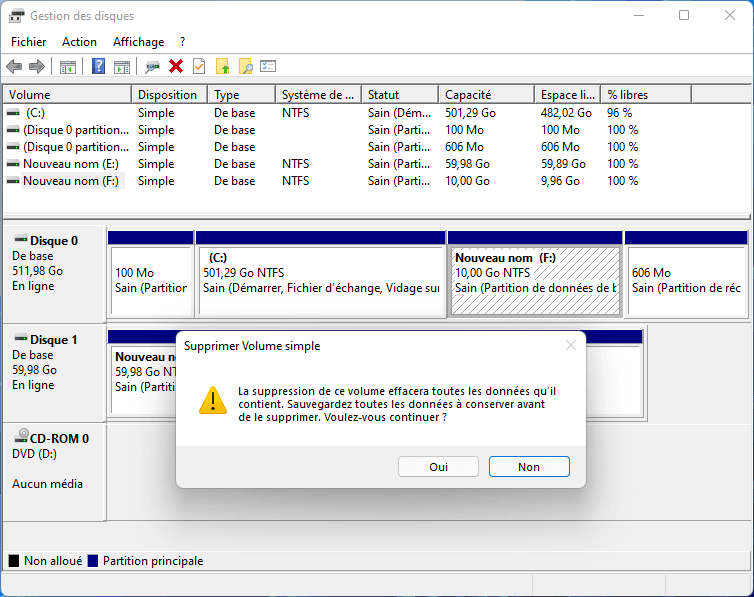Click the CD-ROM 0 DVD (D:) panel
The image size is (754, 597).
(x=54, y=472)
